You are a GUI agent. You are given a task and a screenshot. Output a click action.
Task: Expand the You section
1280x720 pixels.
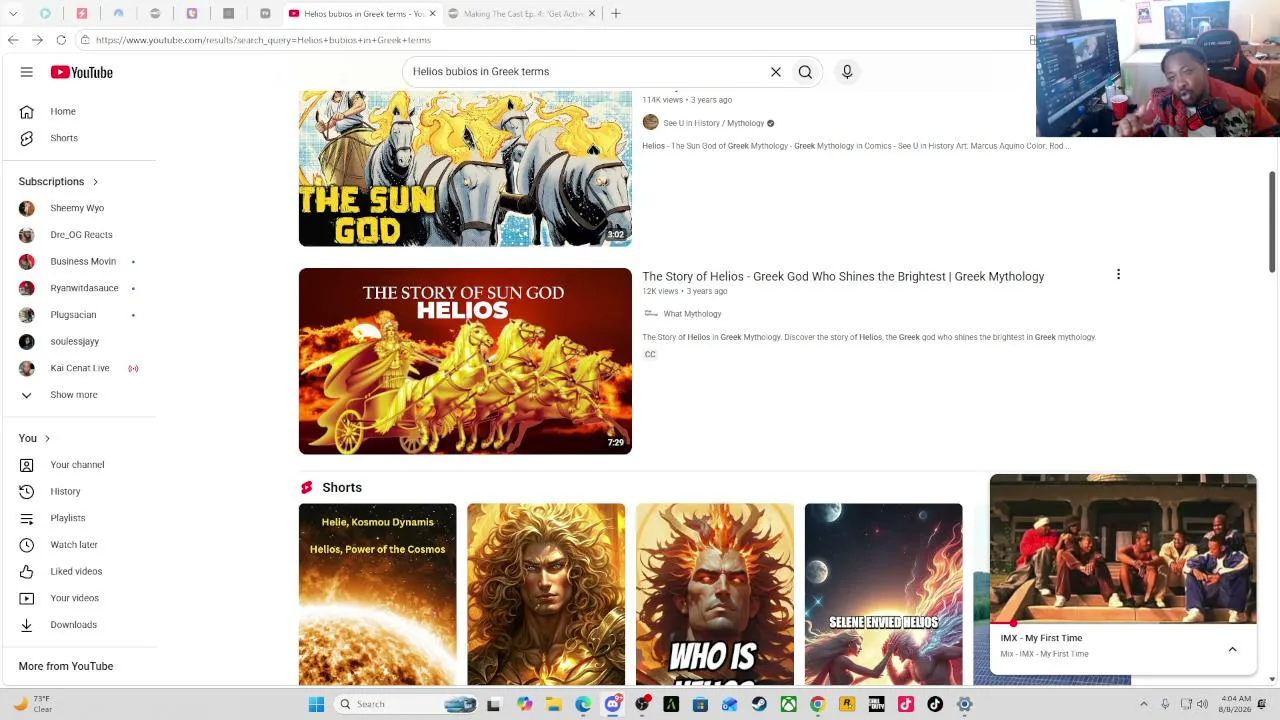pyautogui.click(x=34, y=438)
